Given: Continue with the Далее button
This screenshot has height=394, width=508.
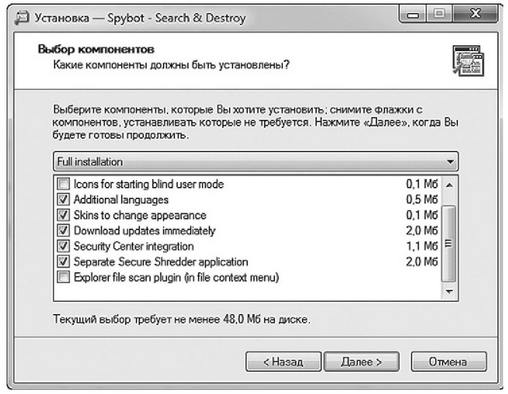Looking at the screenshot, I should [362, 362].
